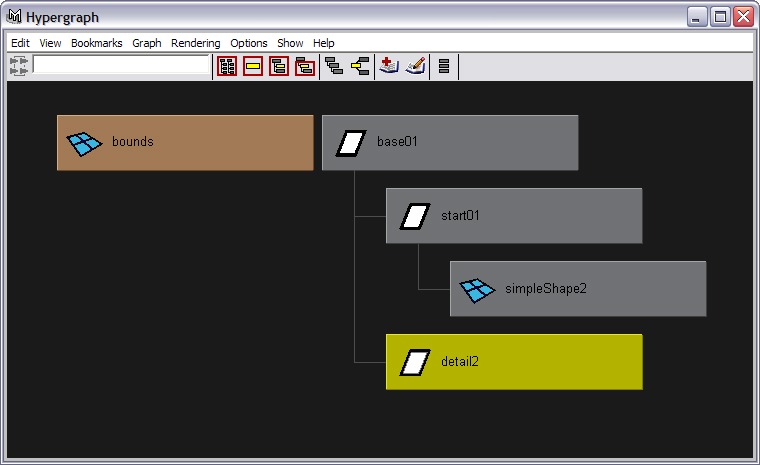Click the transform icon on start01 node

415,216
